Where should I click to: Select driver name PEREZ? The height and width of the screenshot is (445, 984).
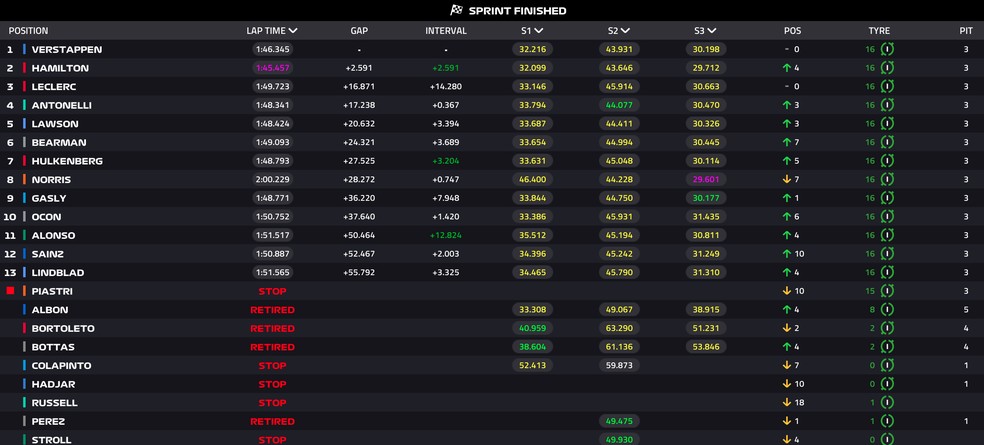[48, 421]
